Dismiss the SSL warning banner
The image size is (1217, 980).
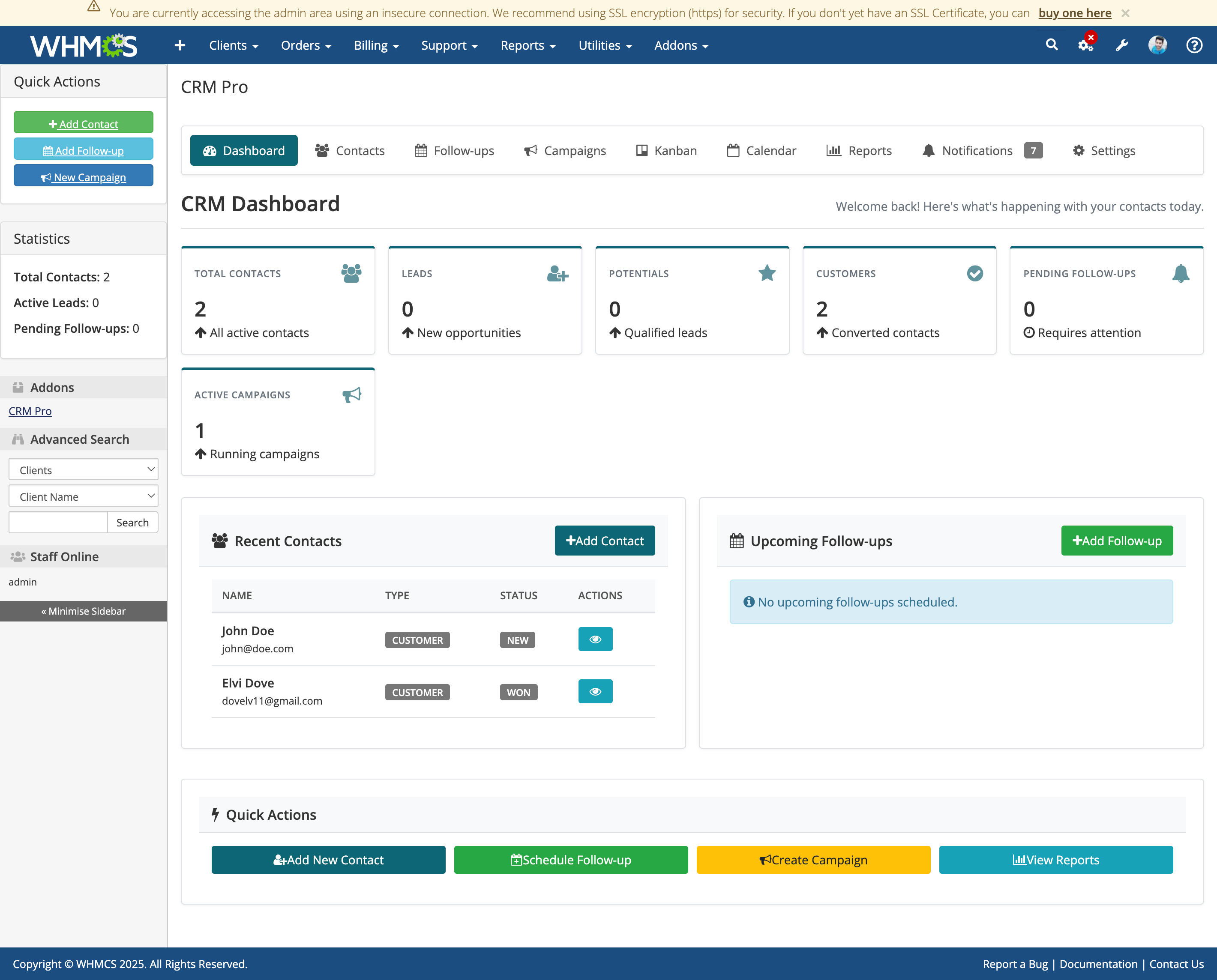click(x=1125, y=13)
